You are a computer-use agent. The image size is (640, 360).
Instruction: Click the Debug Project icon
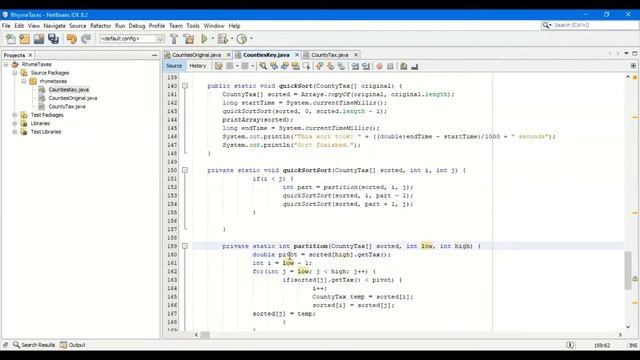[x=222, y=39]
